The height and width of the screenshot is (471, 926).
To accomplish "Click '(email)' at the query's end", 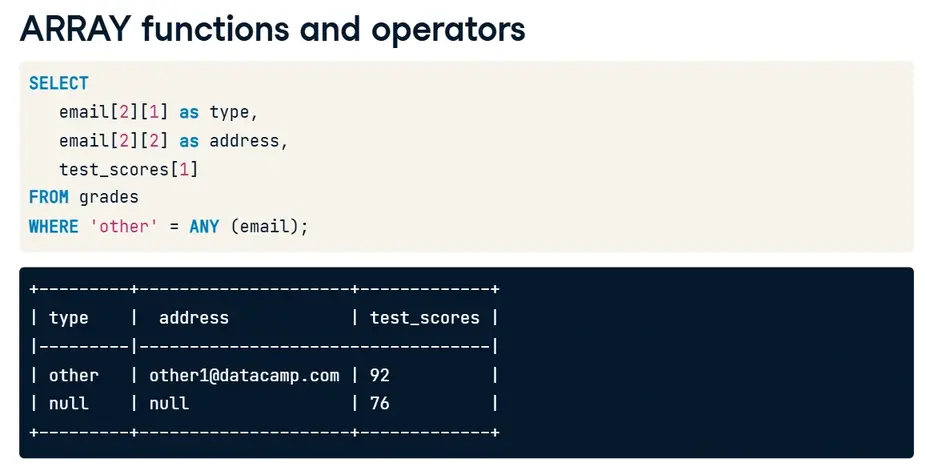I will click(x=269, y=226).
